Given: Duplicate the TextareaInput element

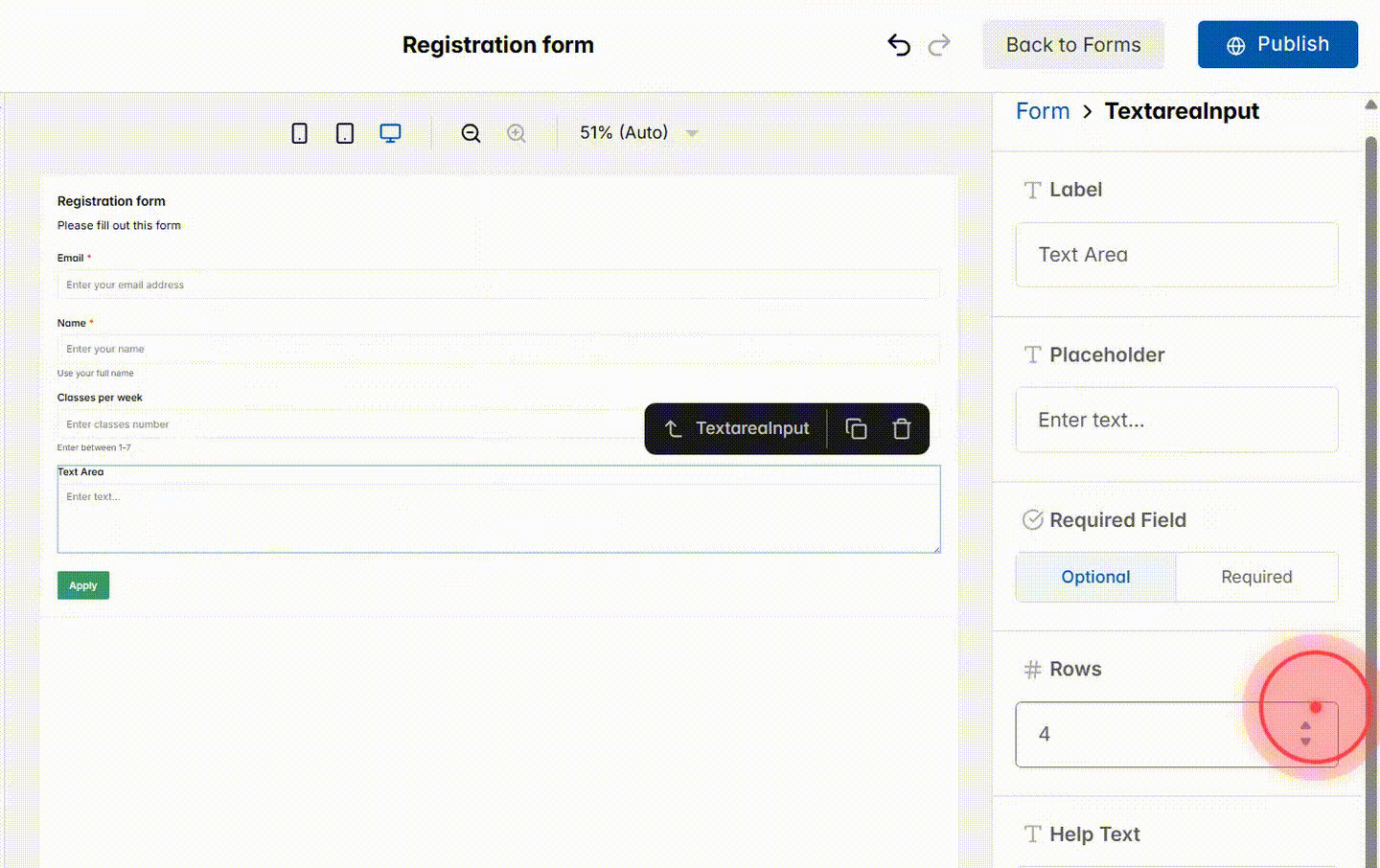Looking at the screenshot, I should (x=856, y=428).
